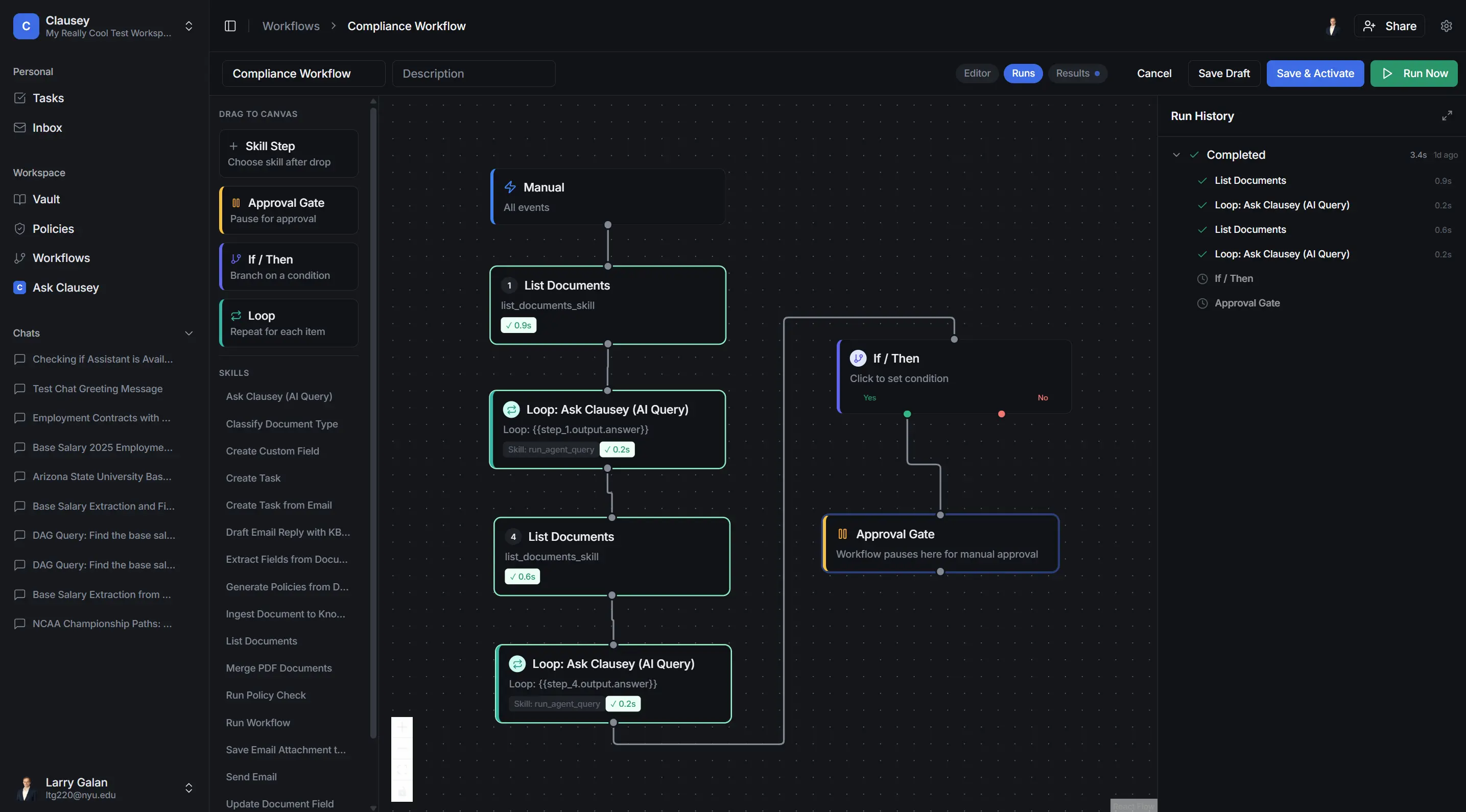Select the Runs view toggle
The height and width of the screenshot is (812, 1466).
pyautogui.click(x=1023, y=74)
